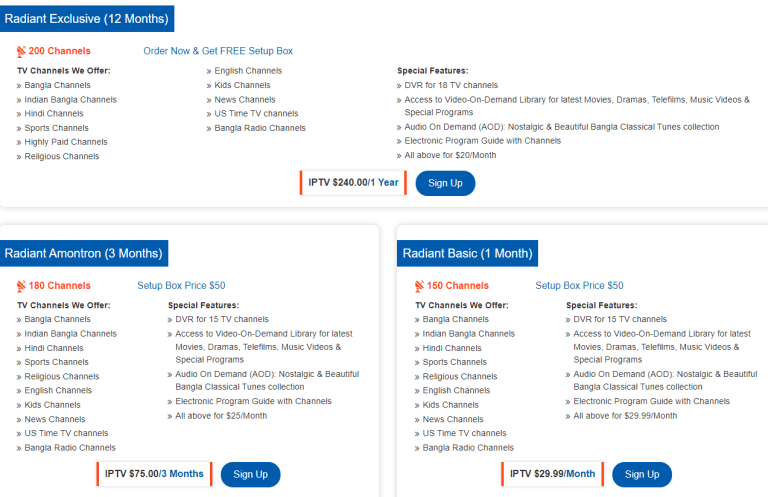This screenshot has width=768, height=497.
Task: Click Setup Box Price $50 in the Basic plan
Action: [x=579, y=285]
